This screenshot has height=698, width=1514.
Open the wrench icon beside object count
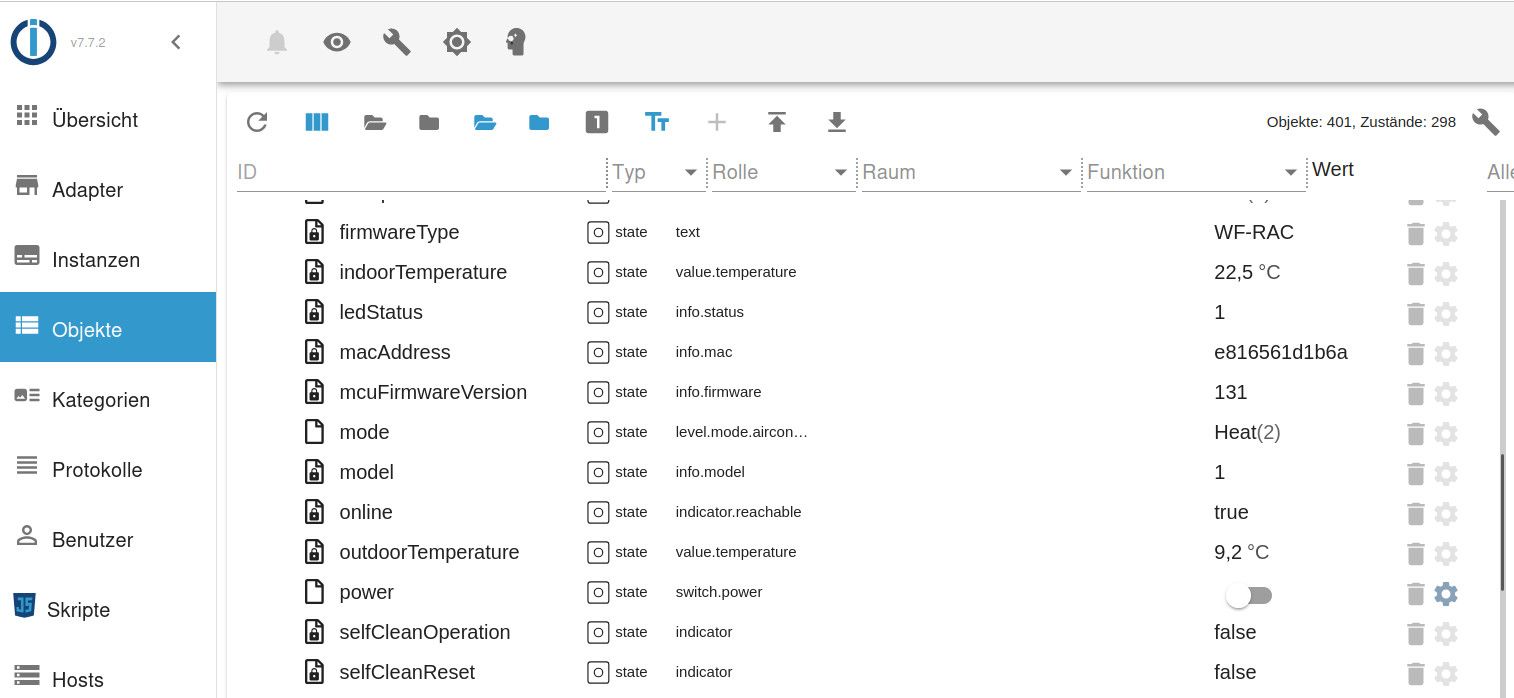[1485, 122]
